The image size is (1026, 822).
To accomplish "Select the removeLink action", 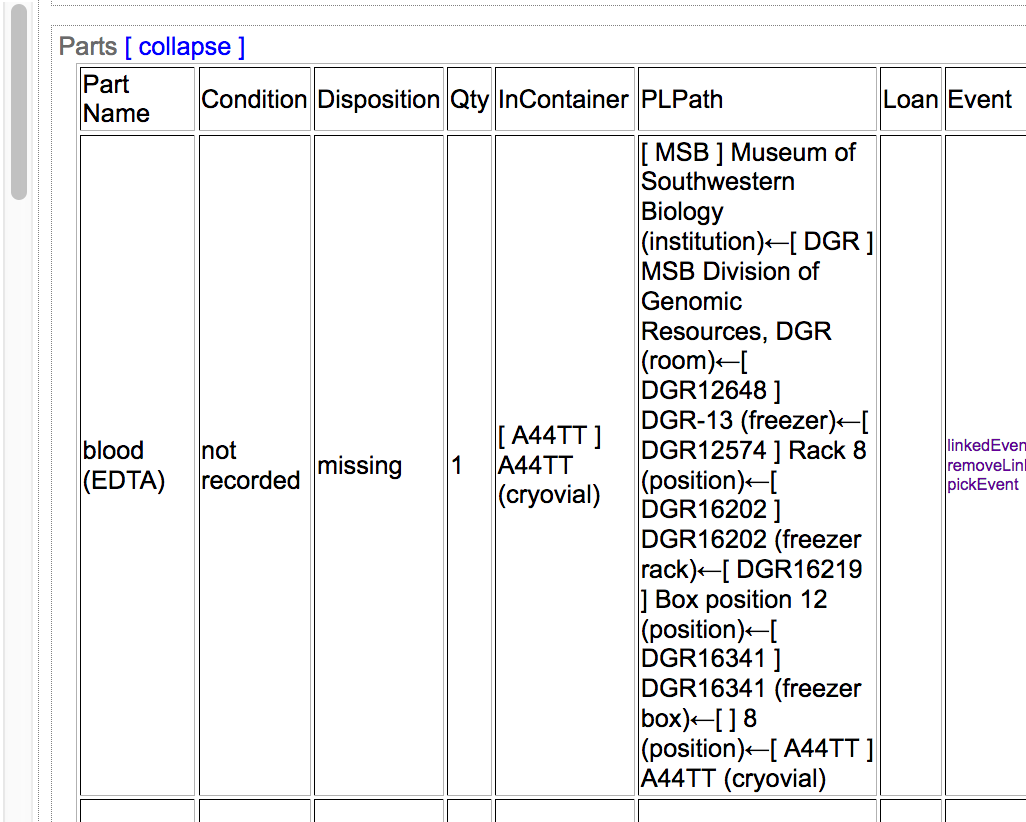I will (986, 465).
